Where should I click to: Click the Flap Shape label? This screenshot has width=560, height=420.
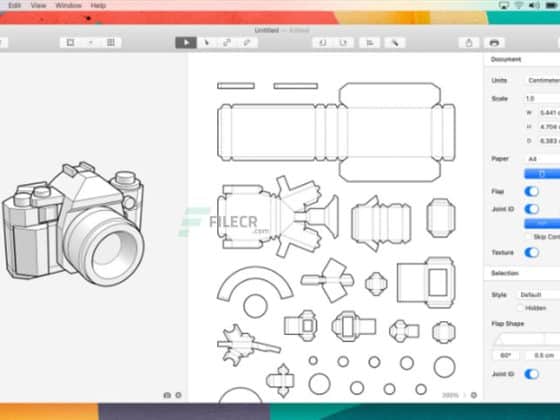coord(508,324)
